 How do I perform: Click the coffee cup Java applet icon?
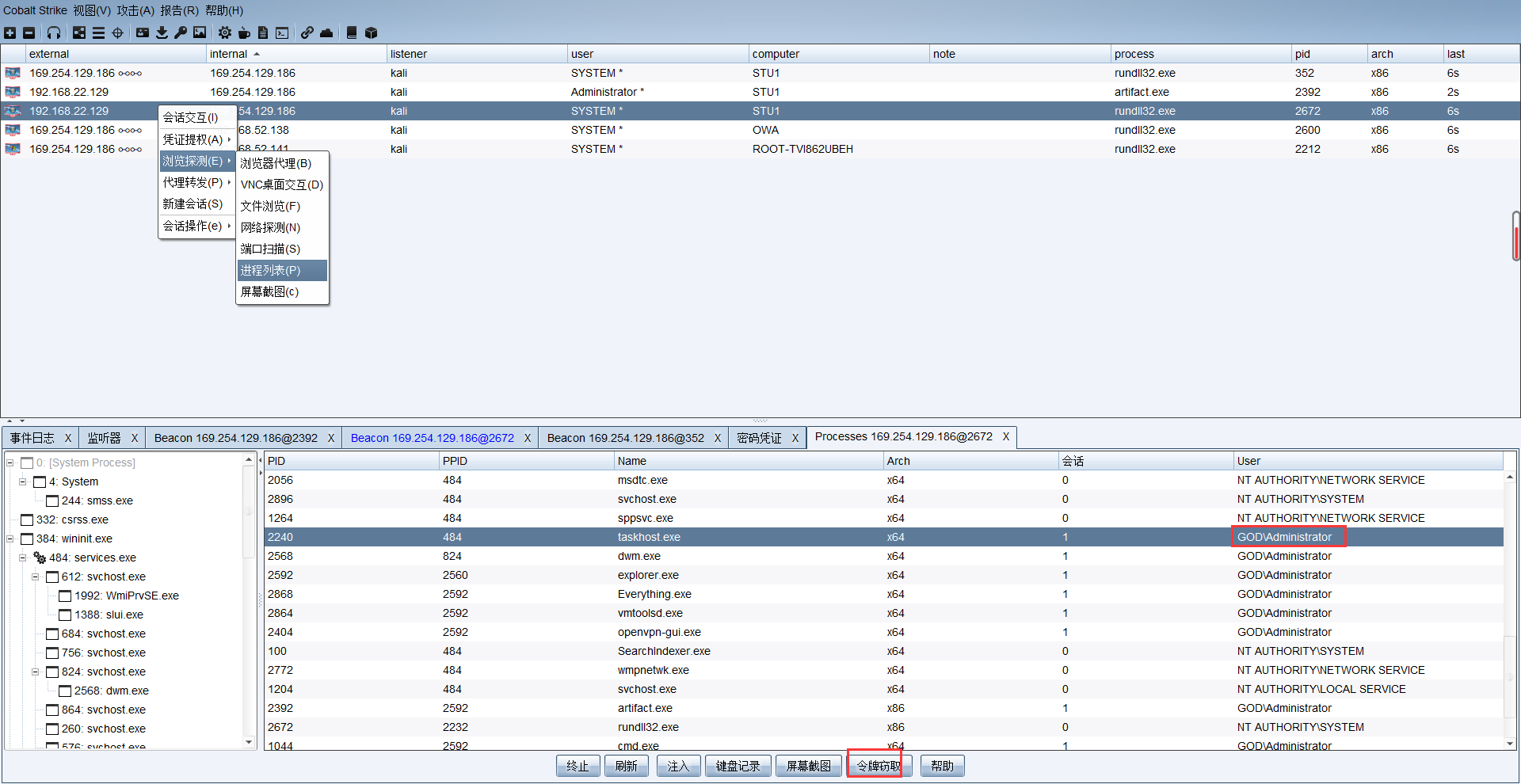tap(244, 32)
